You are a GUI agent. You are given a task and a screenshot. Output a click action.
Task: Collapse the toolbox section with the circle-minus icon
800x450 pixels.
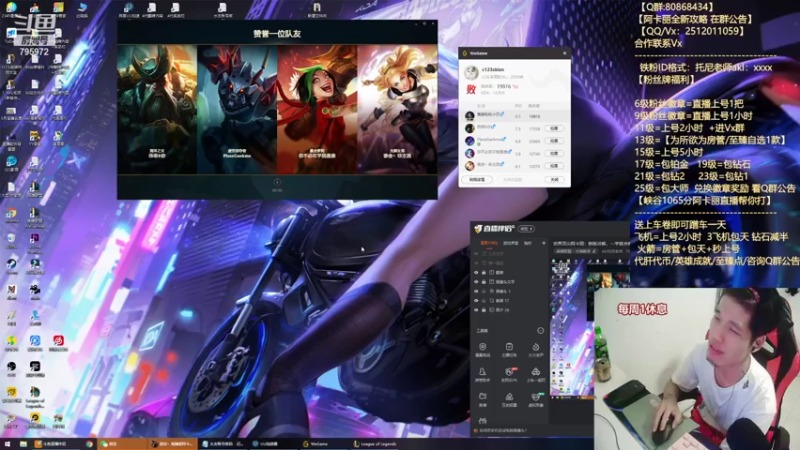tap(540, 331)
